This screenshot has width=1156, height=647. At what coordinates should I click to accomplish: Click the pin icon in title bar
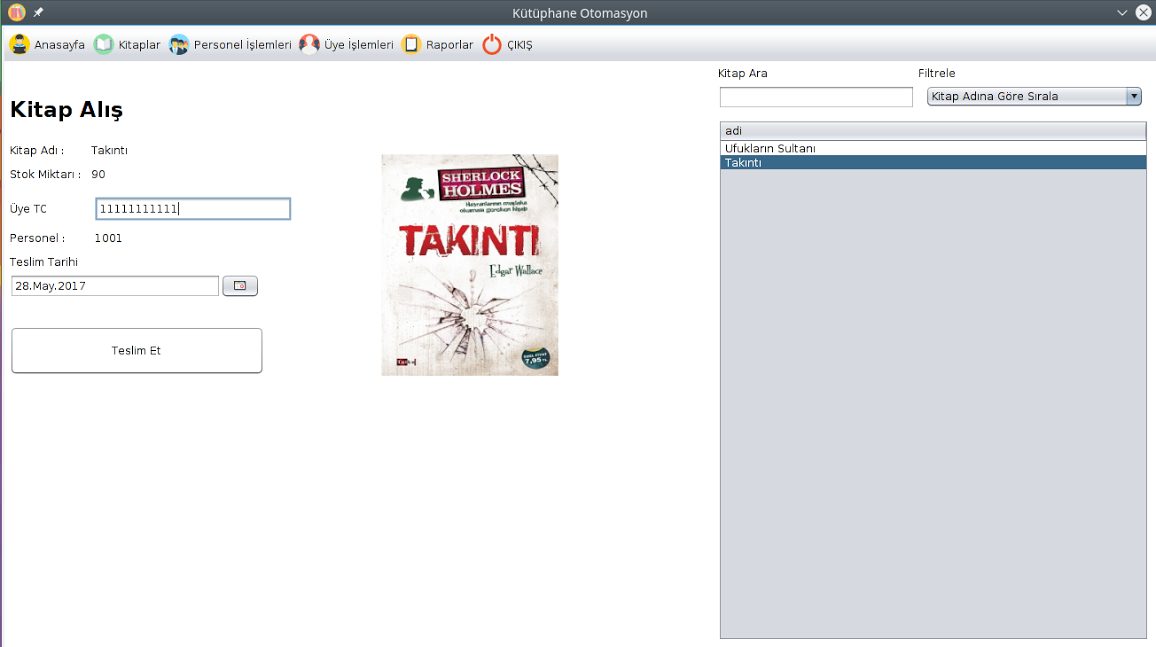[x=38, y=13]
